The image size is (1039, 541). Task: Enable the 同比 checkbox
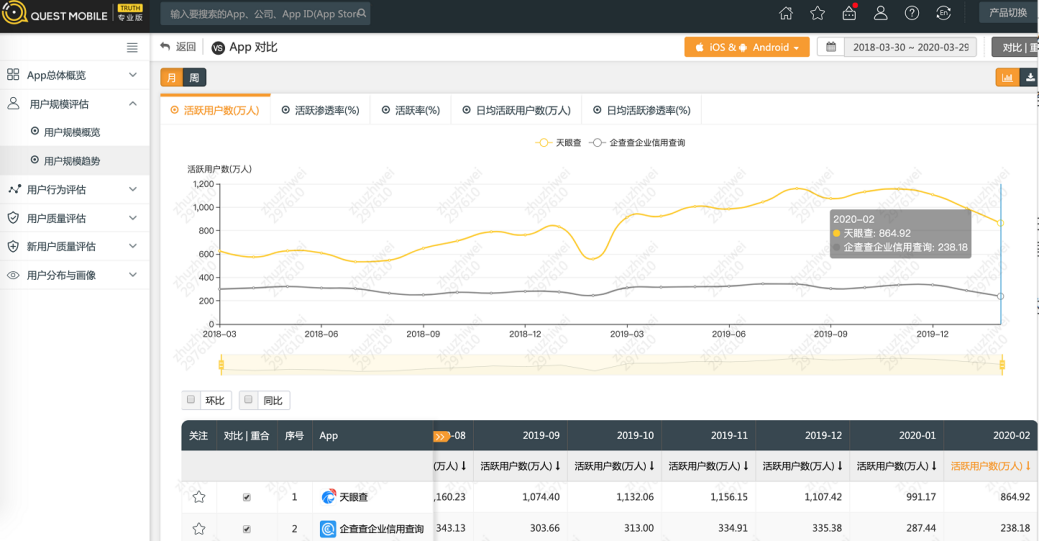coord(249,400)
